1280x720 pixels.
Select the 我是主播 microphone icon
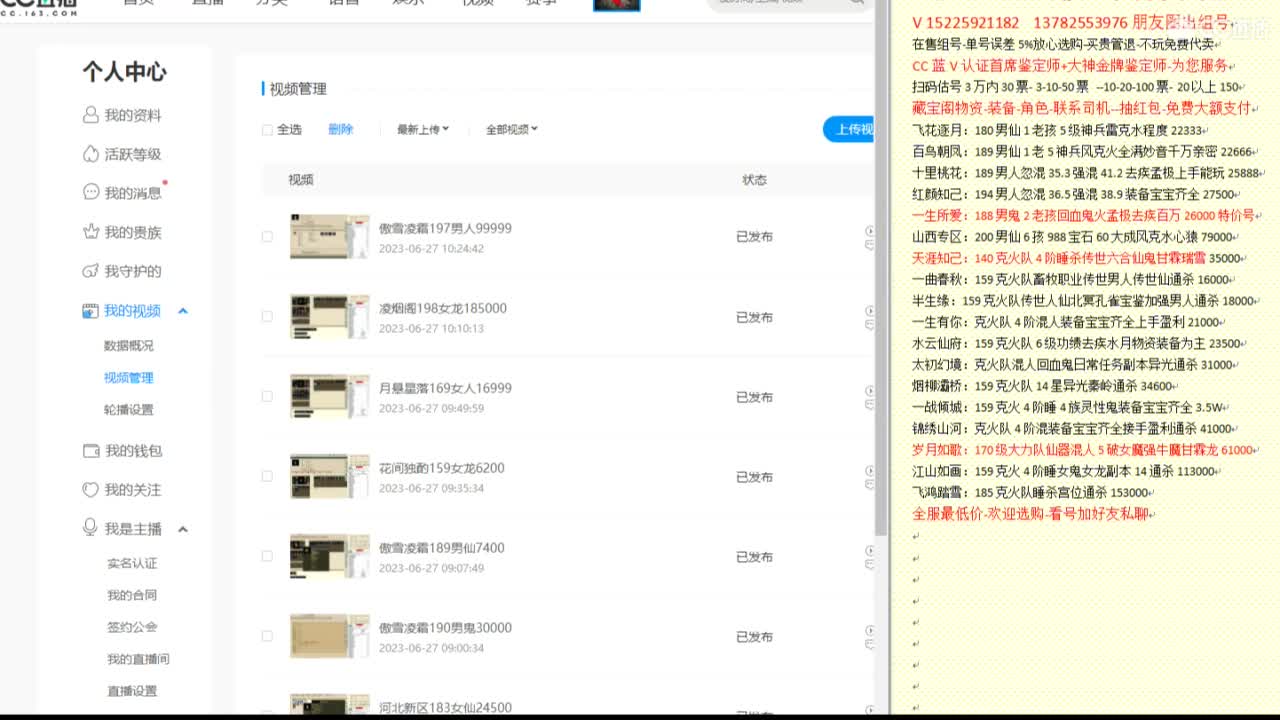(x=92, y=529)
